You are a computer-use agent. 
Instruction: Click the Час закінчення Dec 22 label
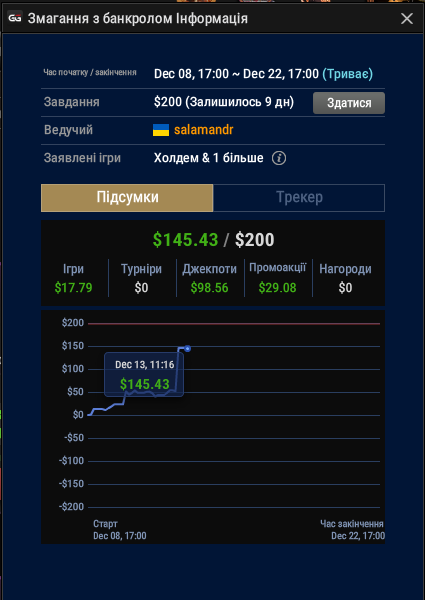[352, 530]
